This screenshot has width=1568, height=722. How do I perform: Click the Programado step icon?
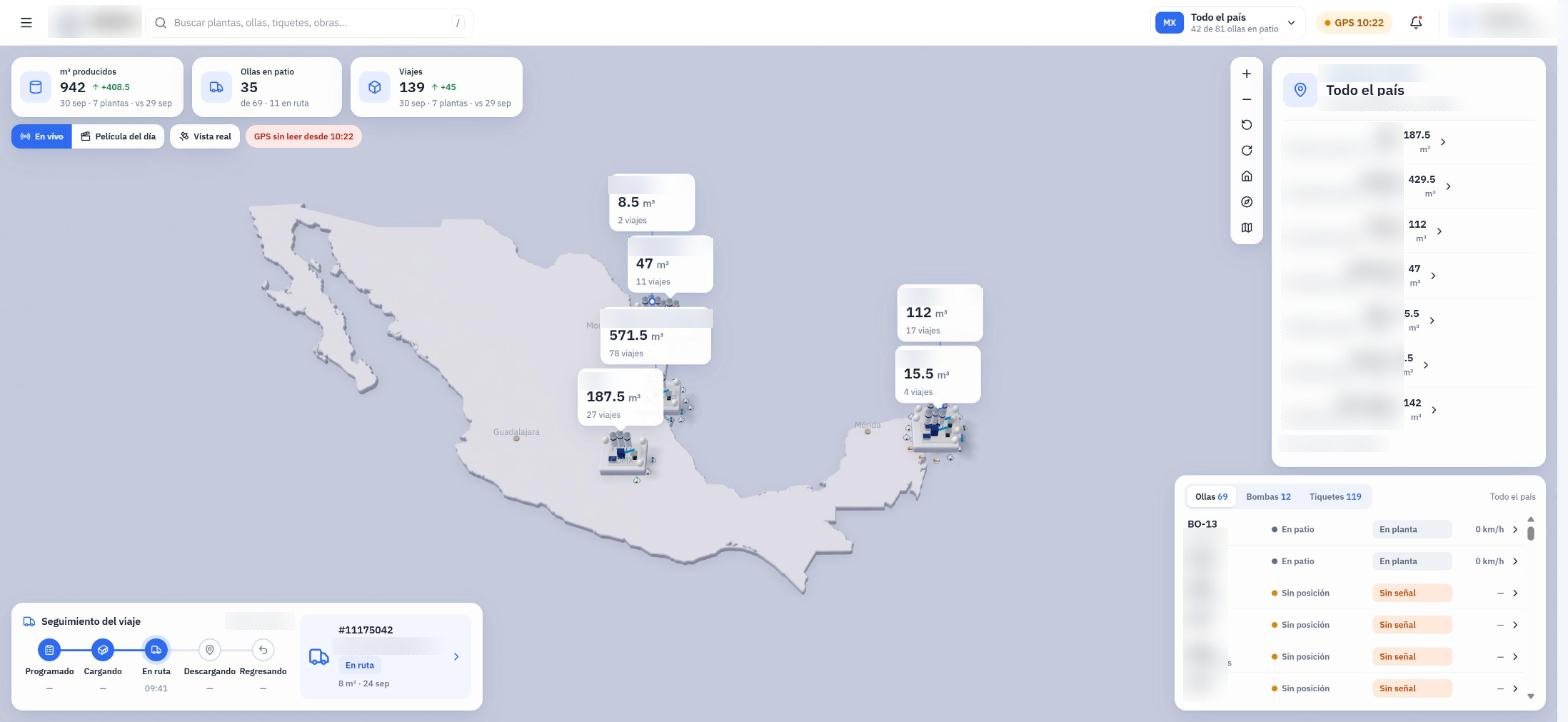(x=49, y=650)
